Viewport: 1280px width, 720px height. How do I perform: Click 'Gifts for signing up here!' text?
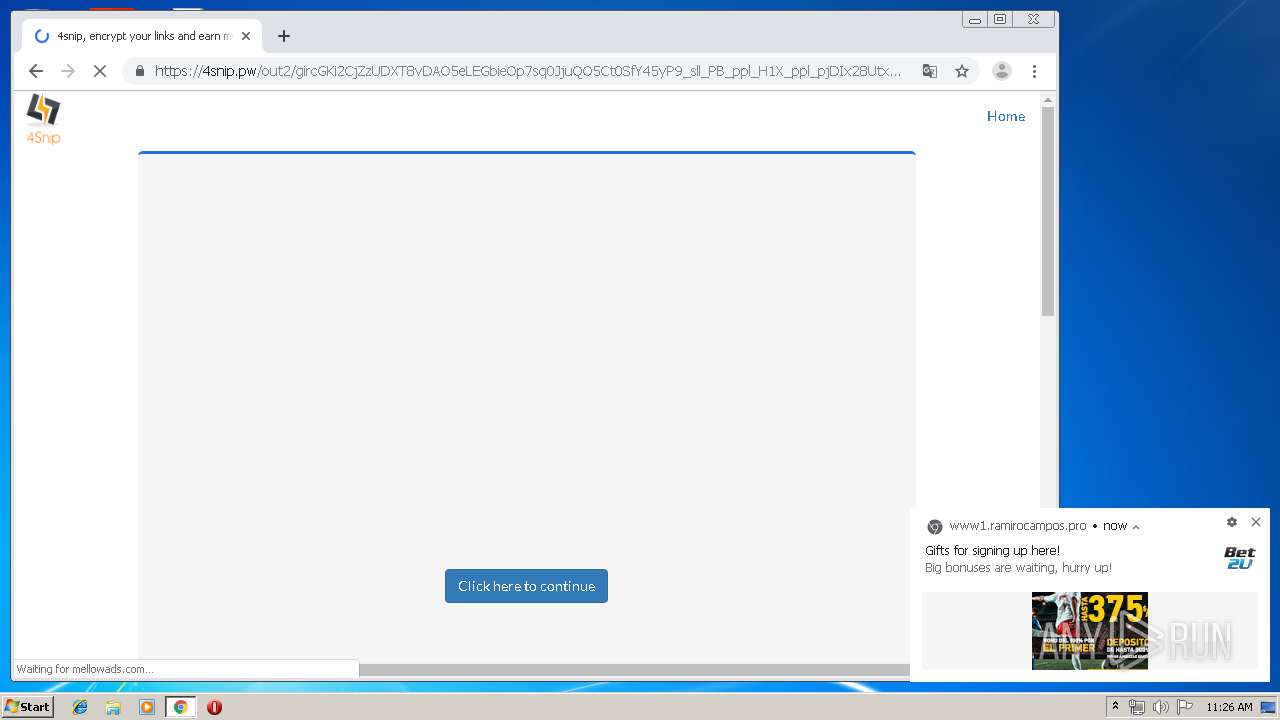tap(992, 551)
